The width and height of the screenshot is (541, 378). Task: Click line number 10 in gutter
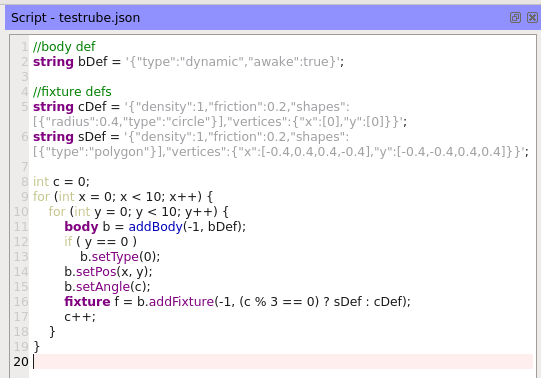tap(21, 212)
